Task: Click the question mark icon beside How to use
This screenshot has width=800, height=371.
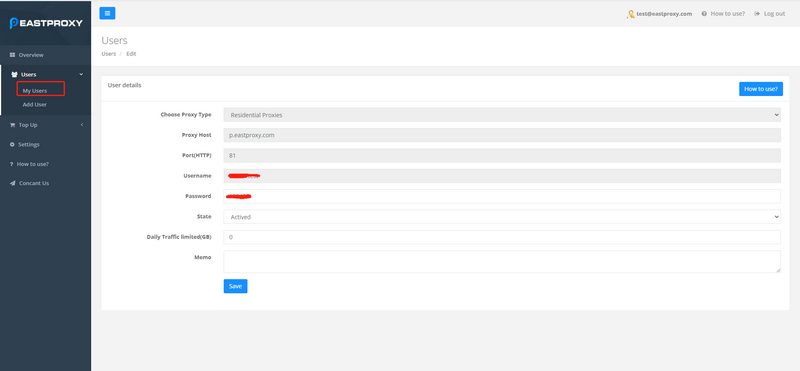Action: (x=12, y=164)
